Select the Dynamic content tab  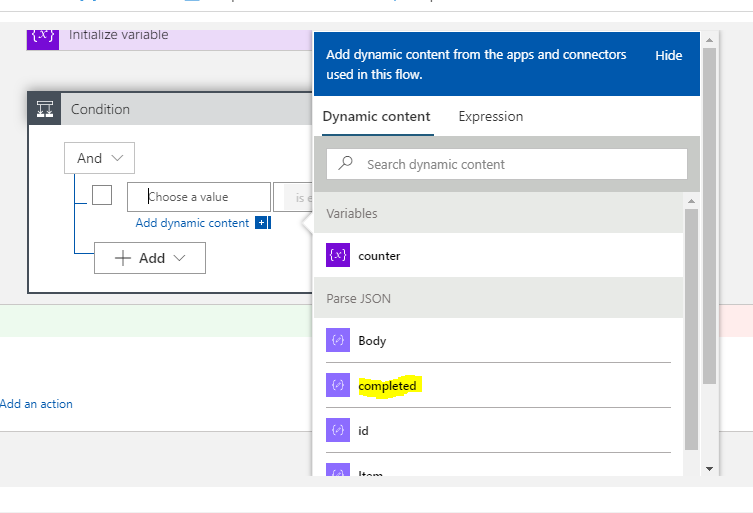pyautogui.click(x=376, y=117)
